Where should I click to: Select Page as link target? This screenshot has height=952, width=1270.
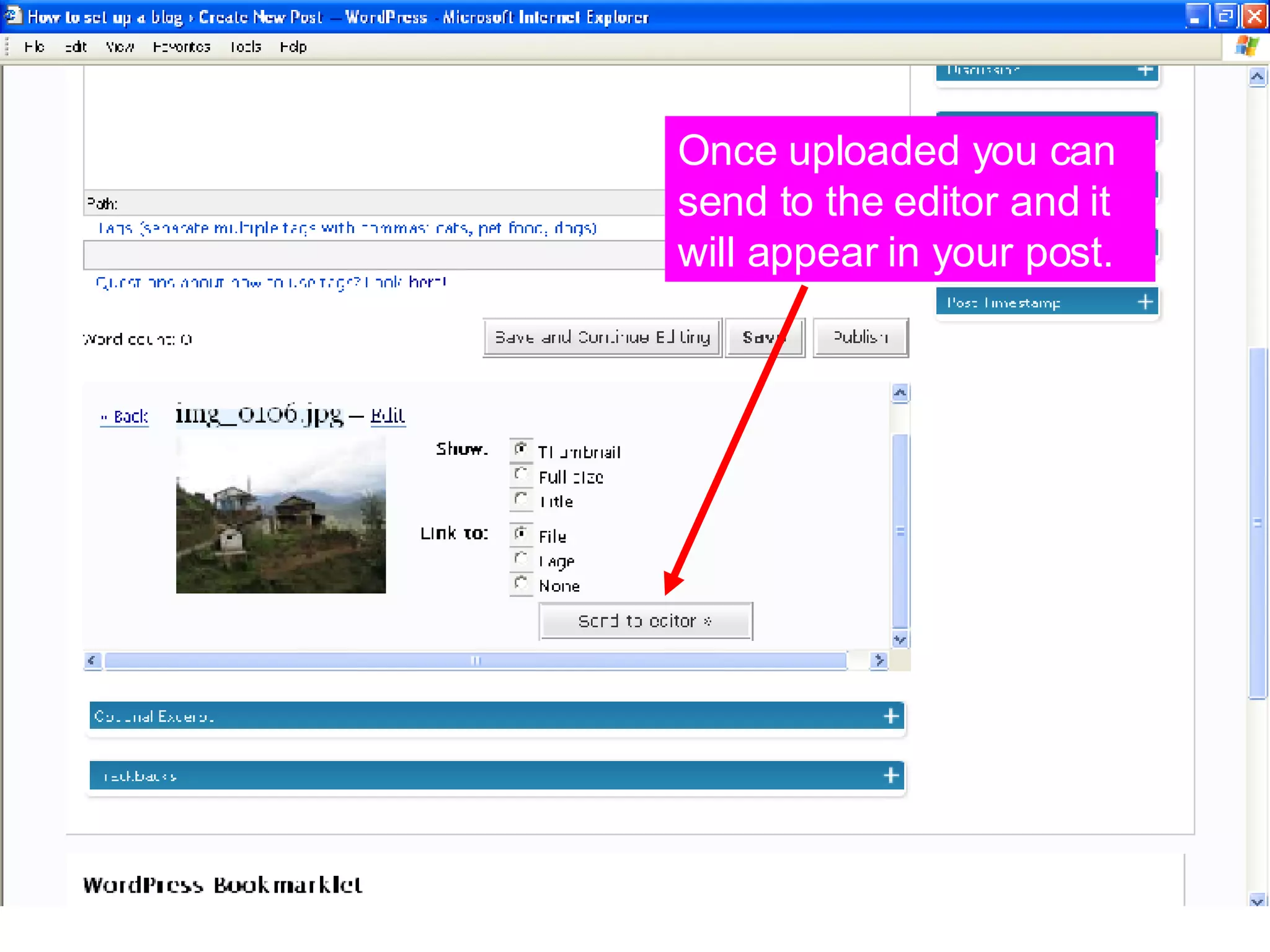click(521, 559)
